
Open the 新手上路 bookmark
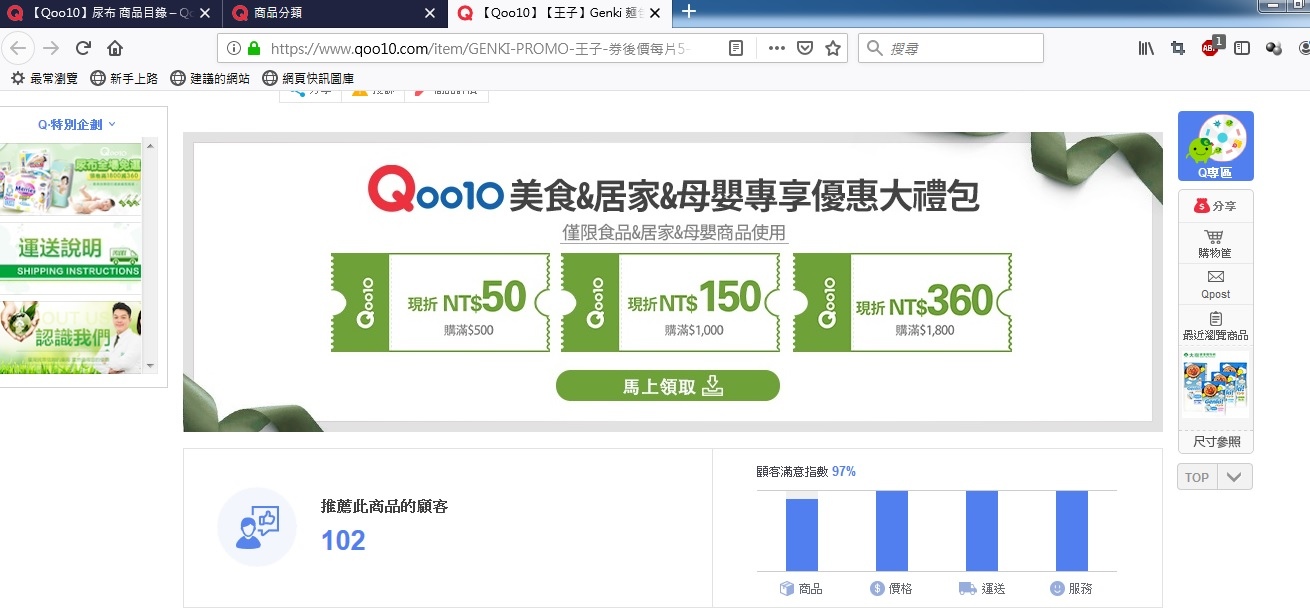tap(124, 78)
